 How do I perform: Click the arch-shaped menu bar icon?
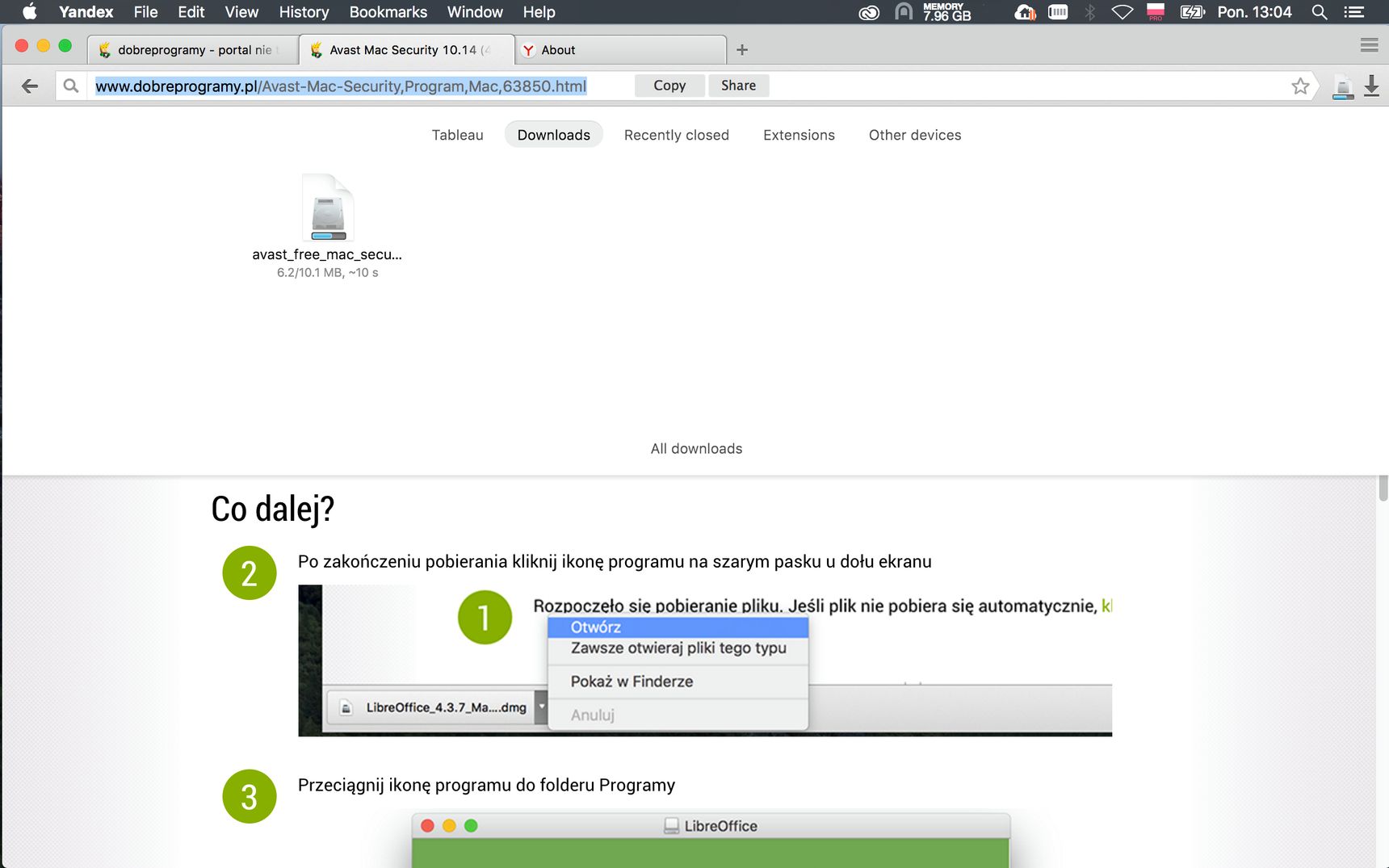904,12
